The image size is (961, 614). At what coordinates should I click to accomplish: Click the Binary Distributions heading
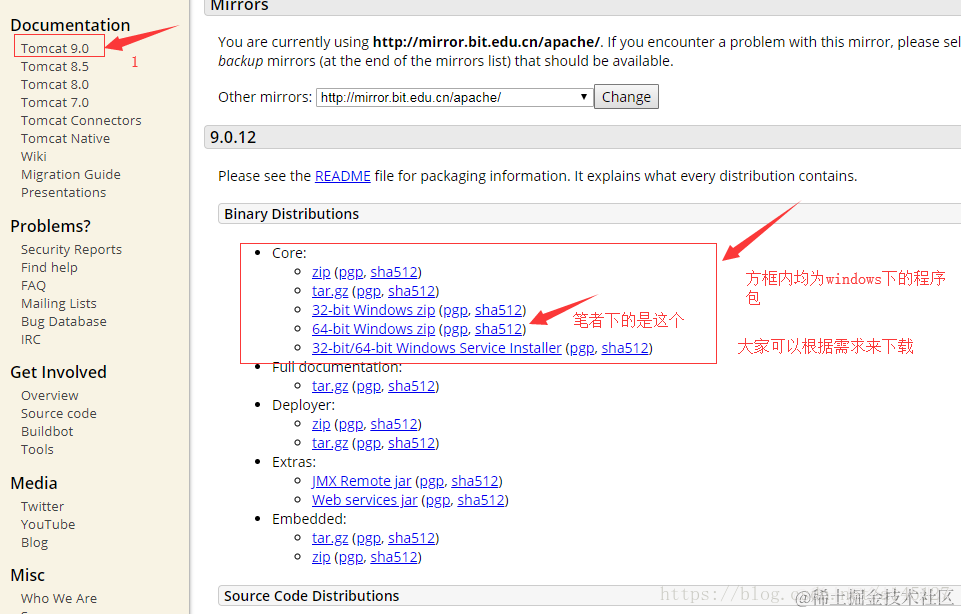(x=291, y=214)
